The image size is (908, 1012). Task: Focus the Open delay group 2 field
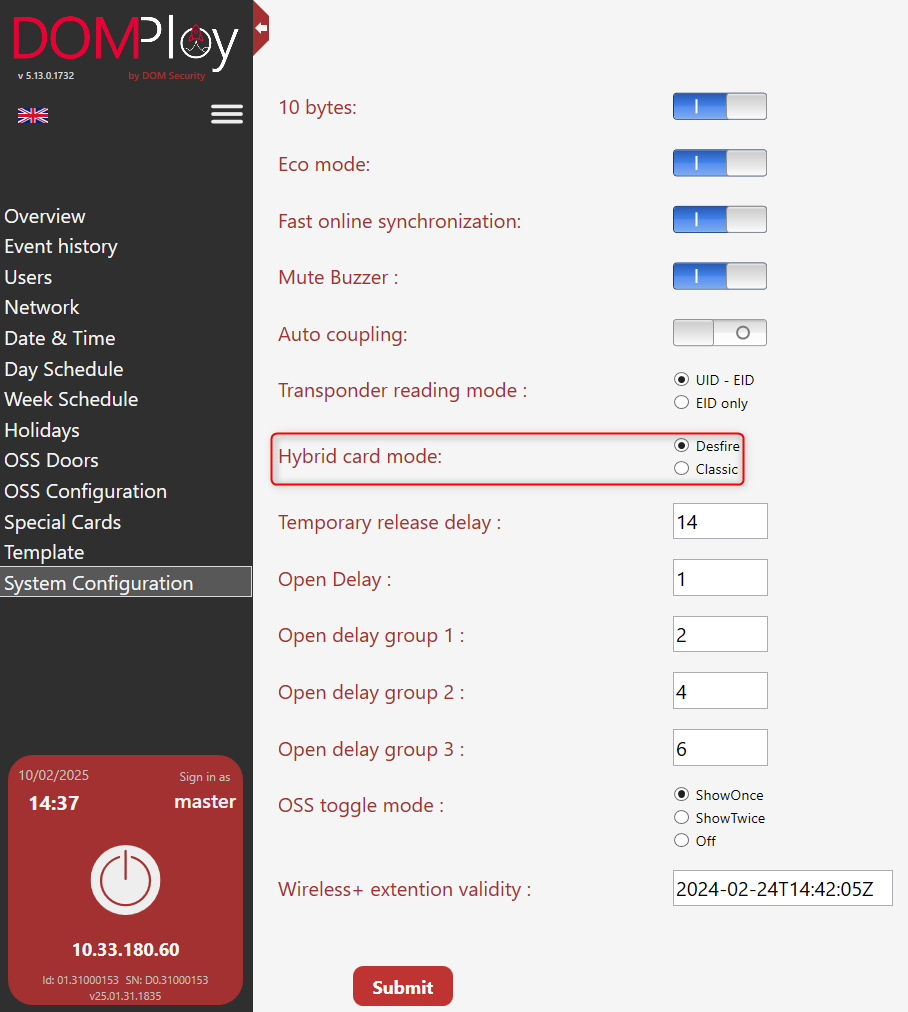tap(720, 691)
